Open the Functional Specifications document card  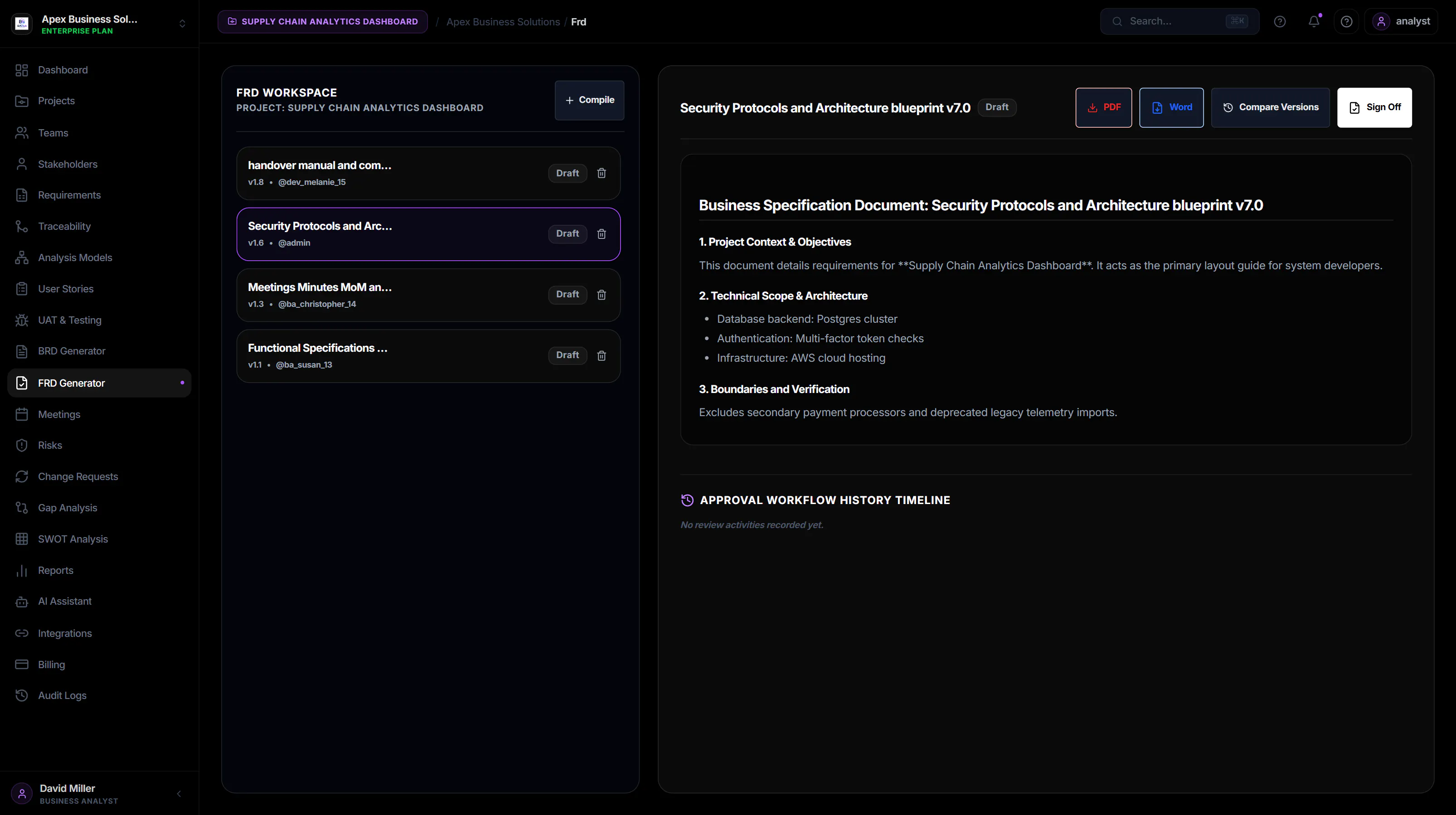(x=428, y=356)
